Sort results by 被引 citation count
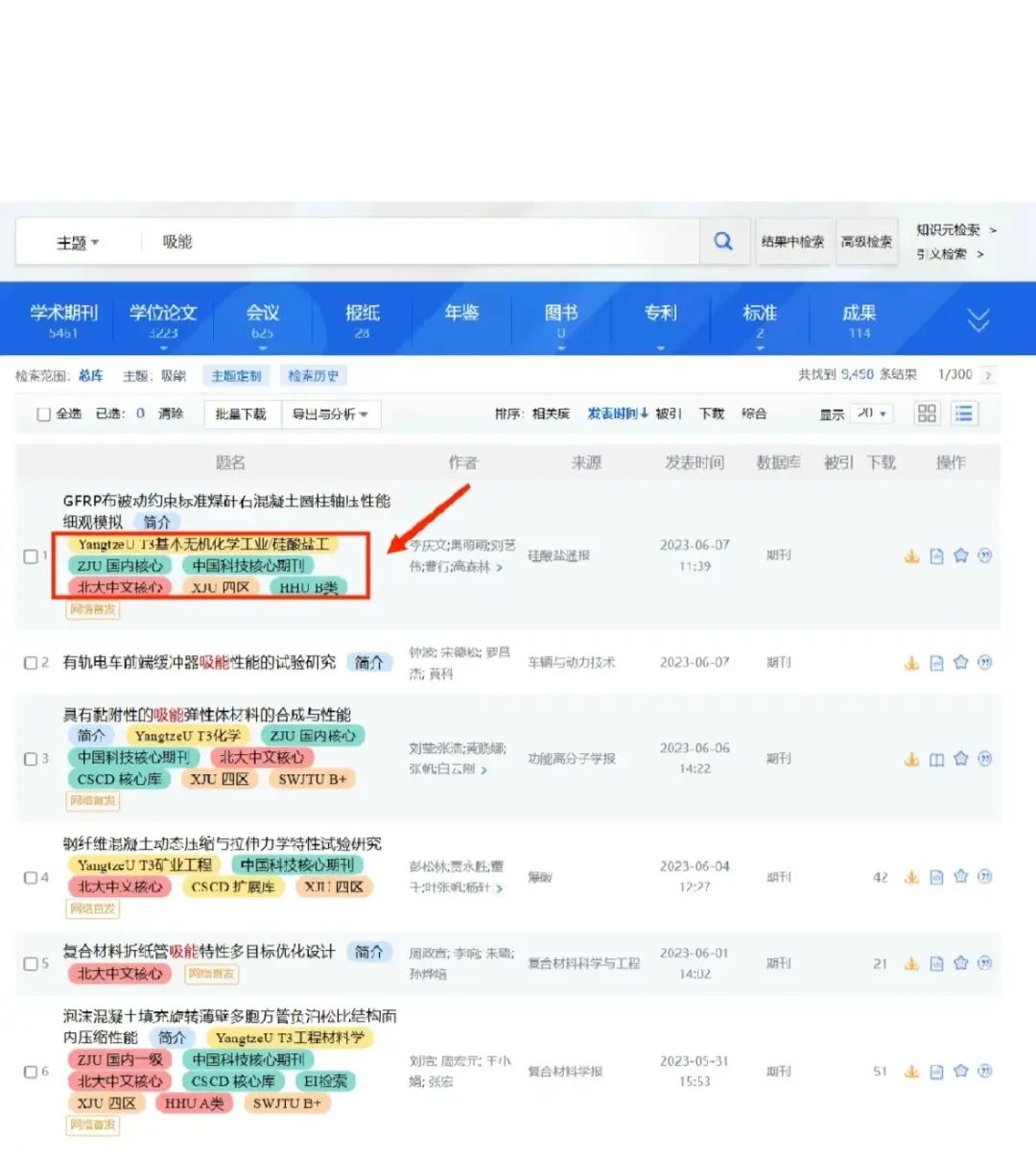 click(667, 413)
